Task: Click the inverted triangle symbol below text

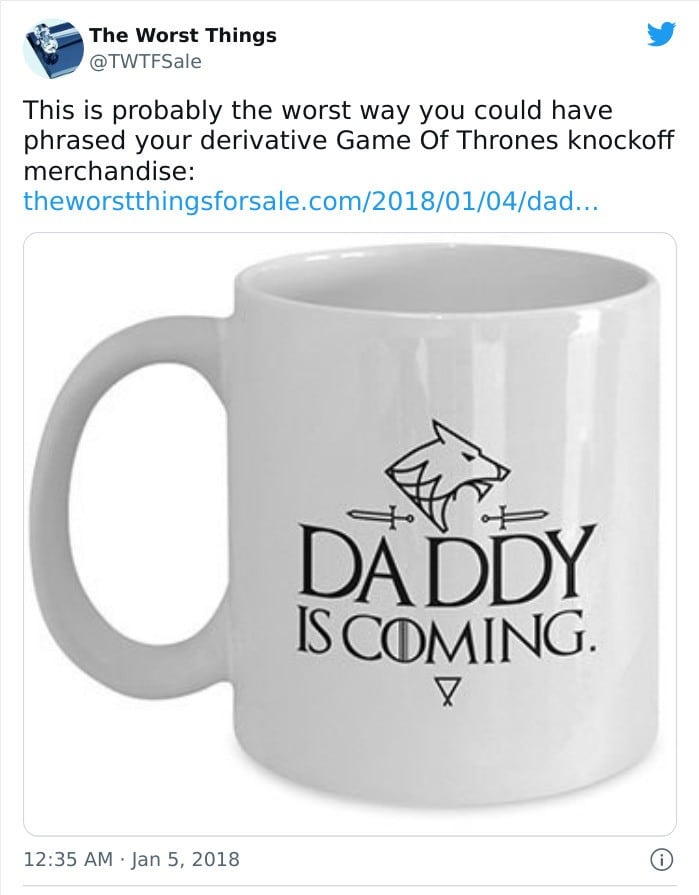Action: coord(447,692)
